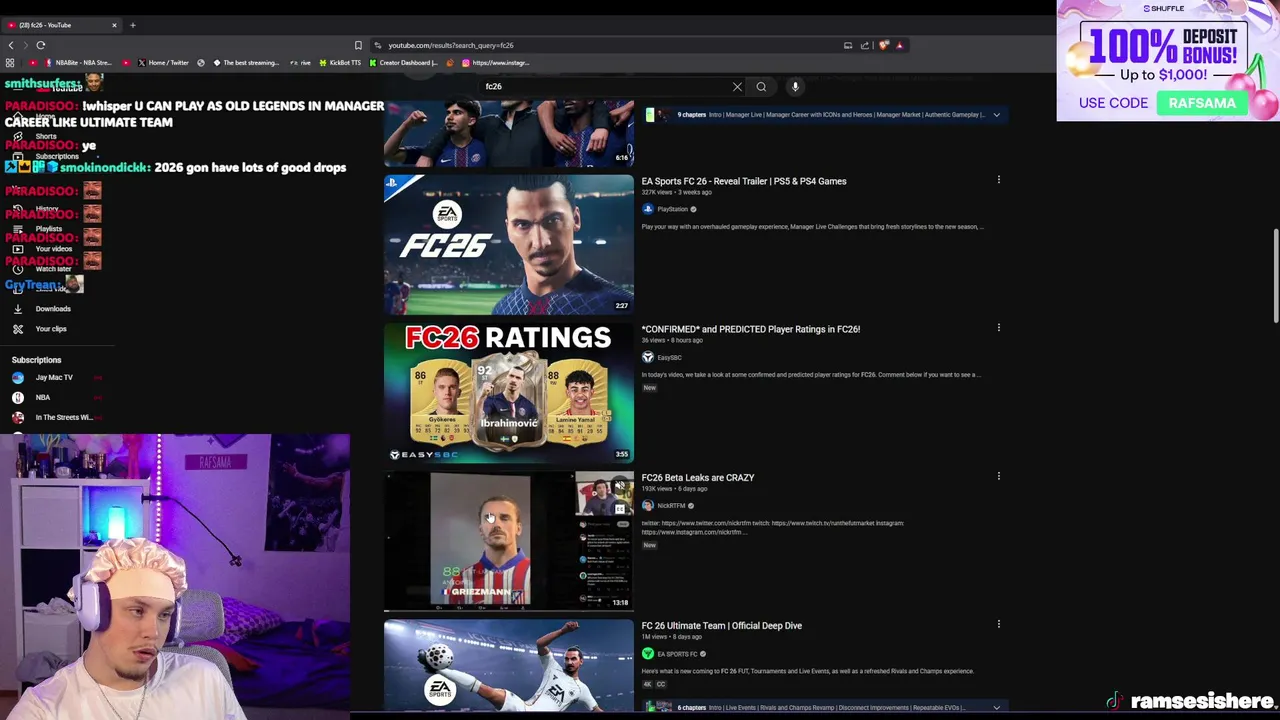Open In The Streets subscription
1280x720 pixels.
(x=63, y=418)
